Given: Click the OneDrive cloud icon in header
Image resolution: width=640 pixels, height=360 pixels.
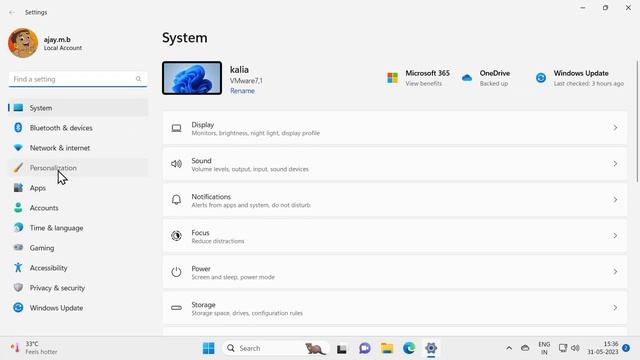Looking at the screenshot, I should (467, 78).
